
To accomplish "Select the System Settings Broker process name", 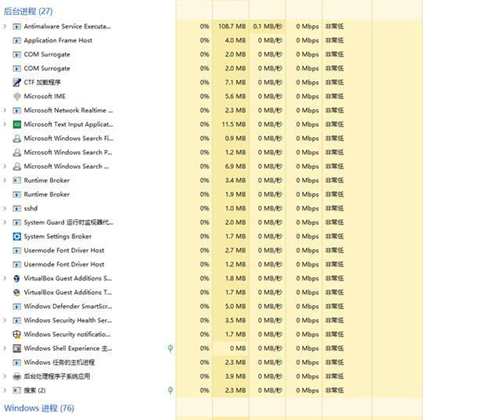I will tap(58, 236).
